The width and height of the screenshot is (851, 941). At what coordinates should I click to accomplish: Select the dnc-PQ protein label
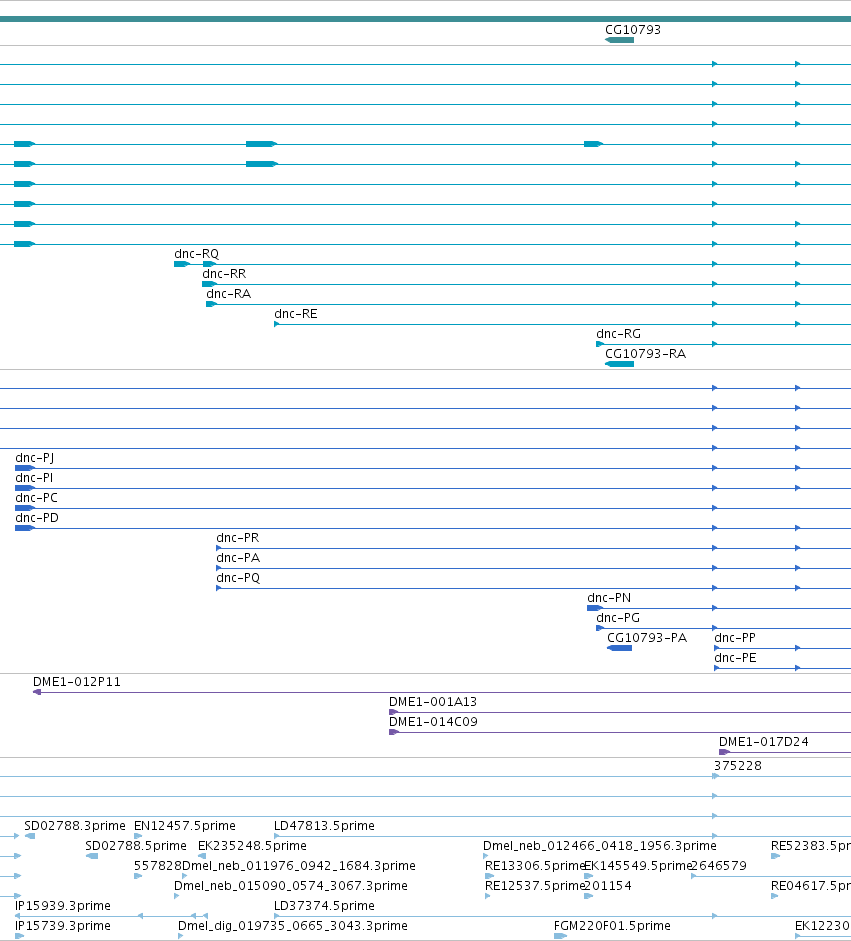238,577
